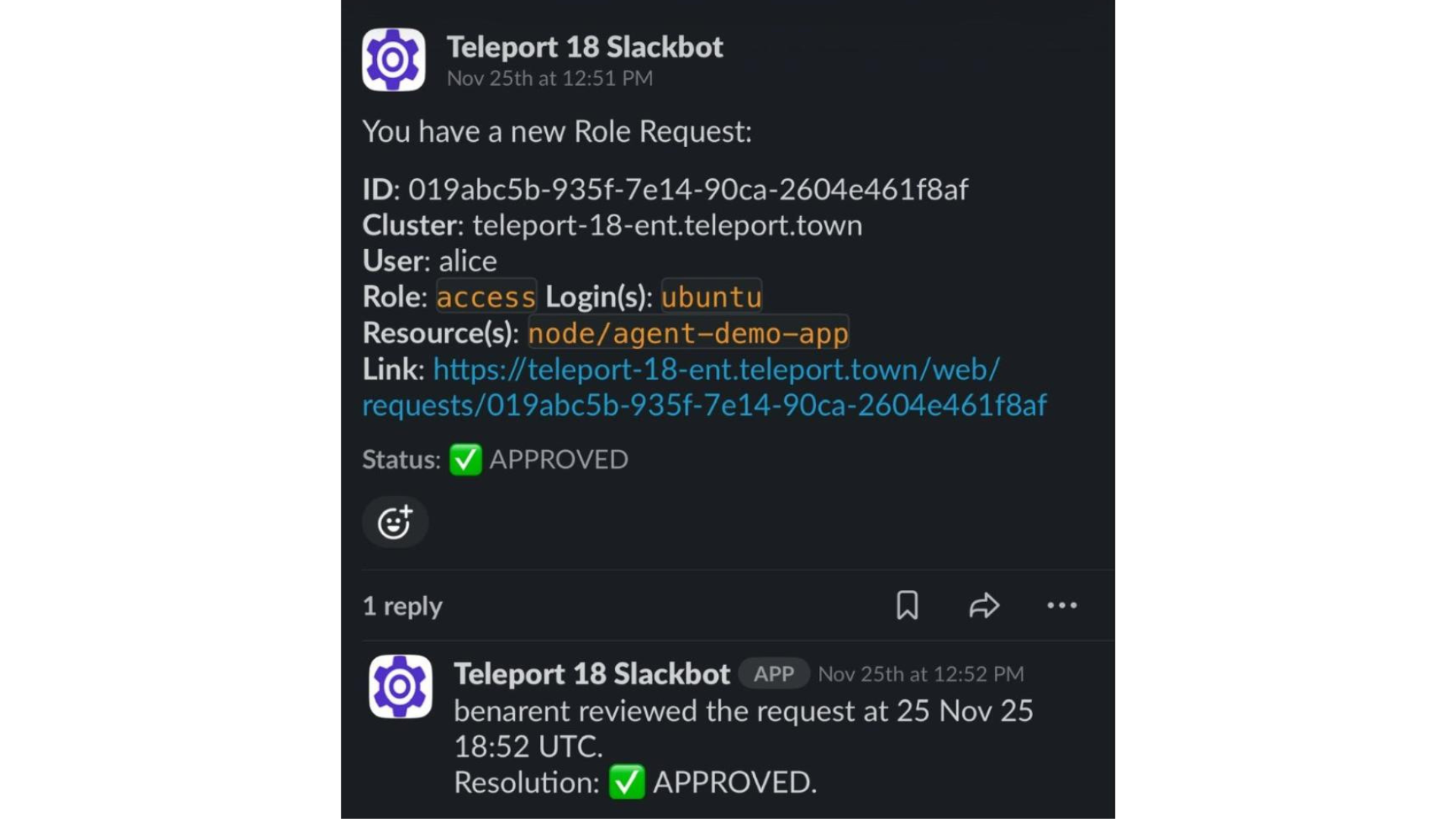The width and height of the screenshot is (1456, 819).
Task: Save the role request message for later
Action: click(908, 605)
